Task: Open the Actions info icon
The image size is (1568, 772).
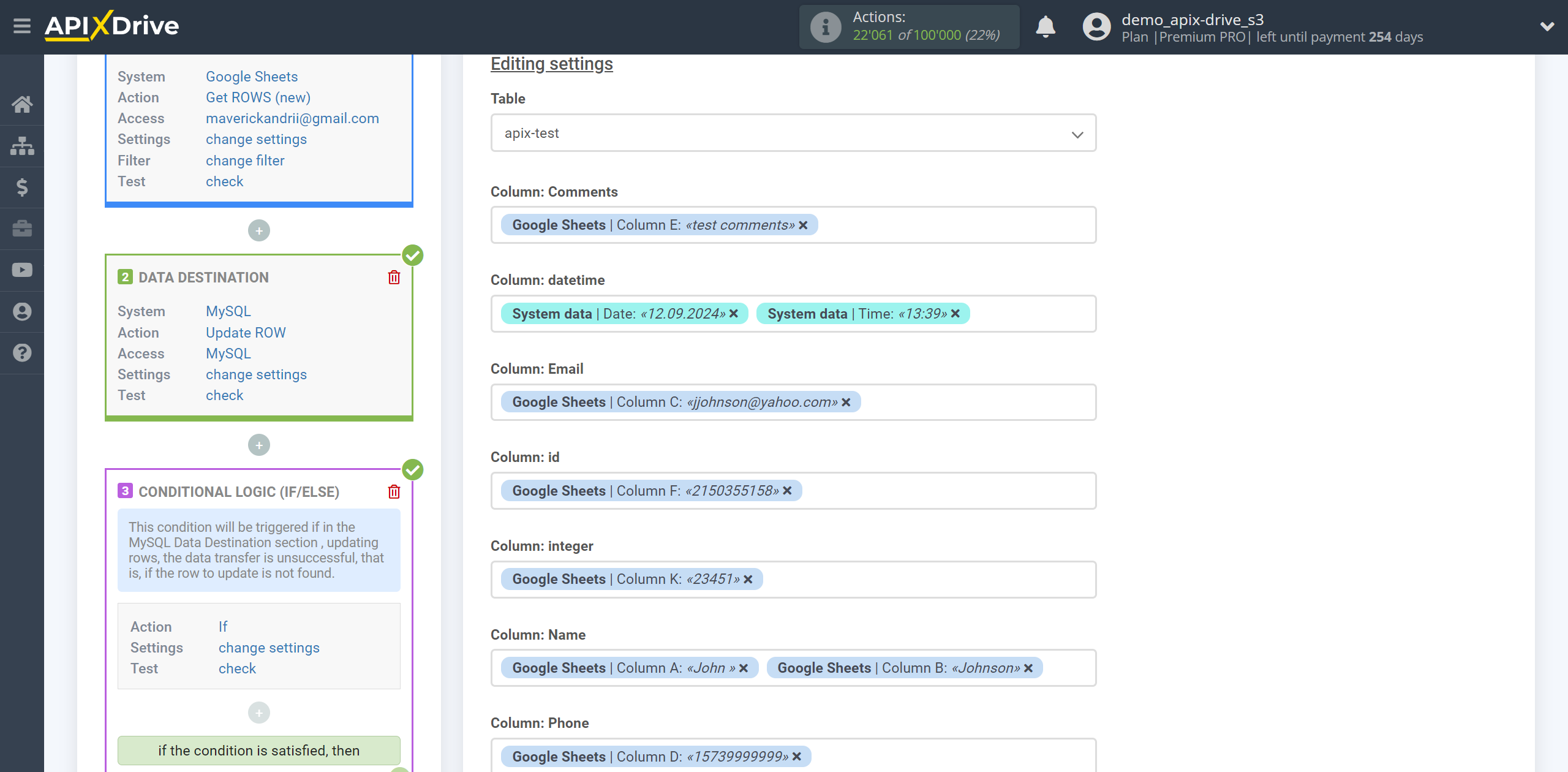Action: [826, 27]
